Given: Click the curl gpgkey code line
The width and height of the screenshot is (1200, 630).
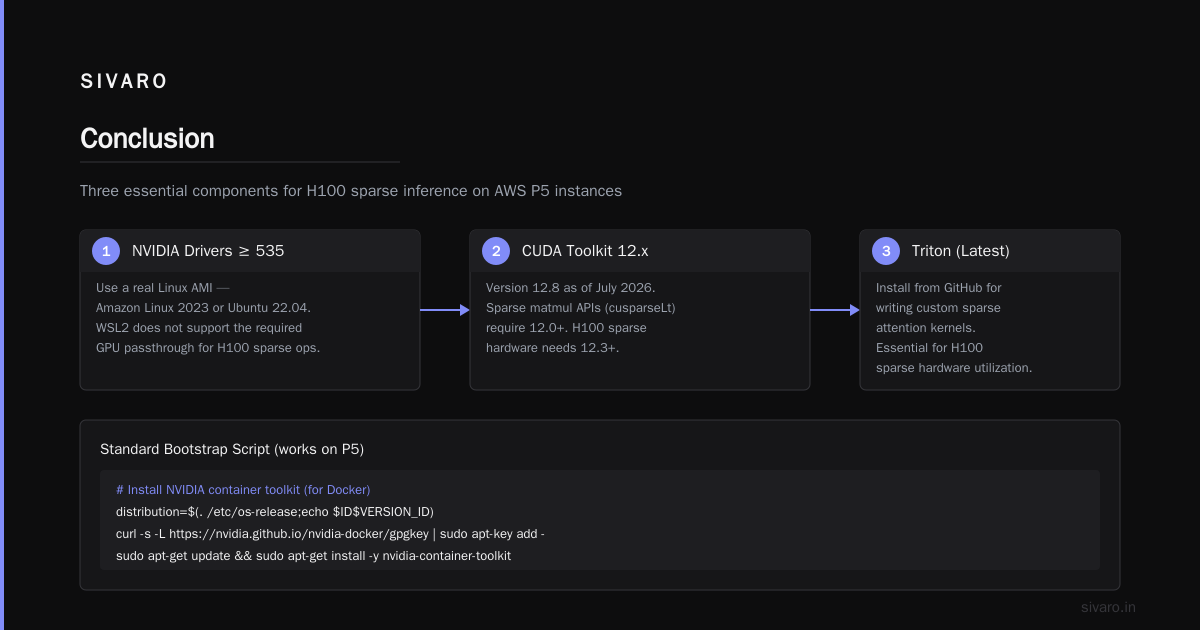Looking at the screenshot, I should [330, 534].
